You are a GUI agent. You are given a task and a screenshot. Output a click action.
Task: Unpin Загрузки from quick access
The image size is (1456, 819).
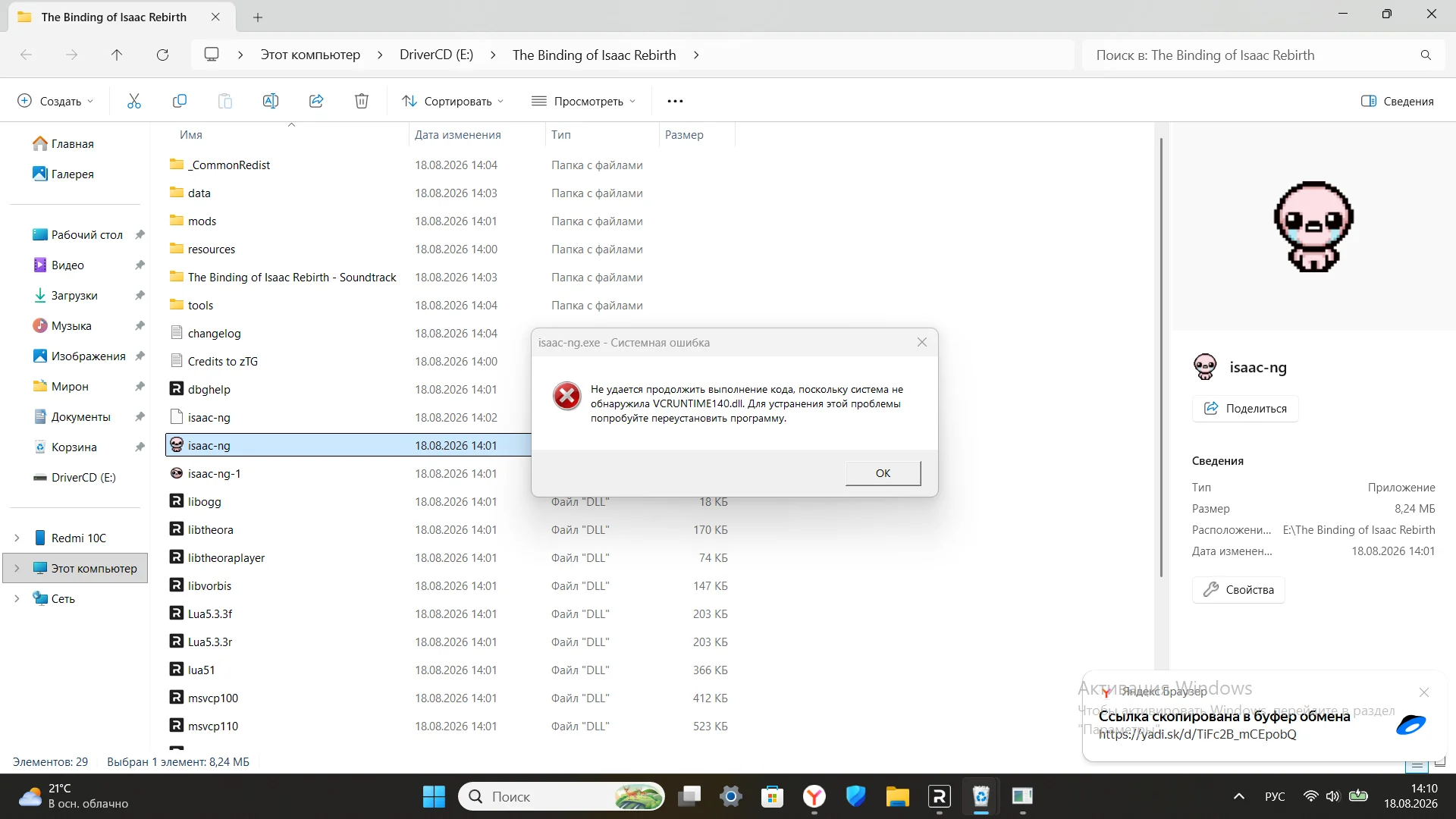pos(140,296)
